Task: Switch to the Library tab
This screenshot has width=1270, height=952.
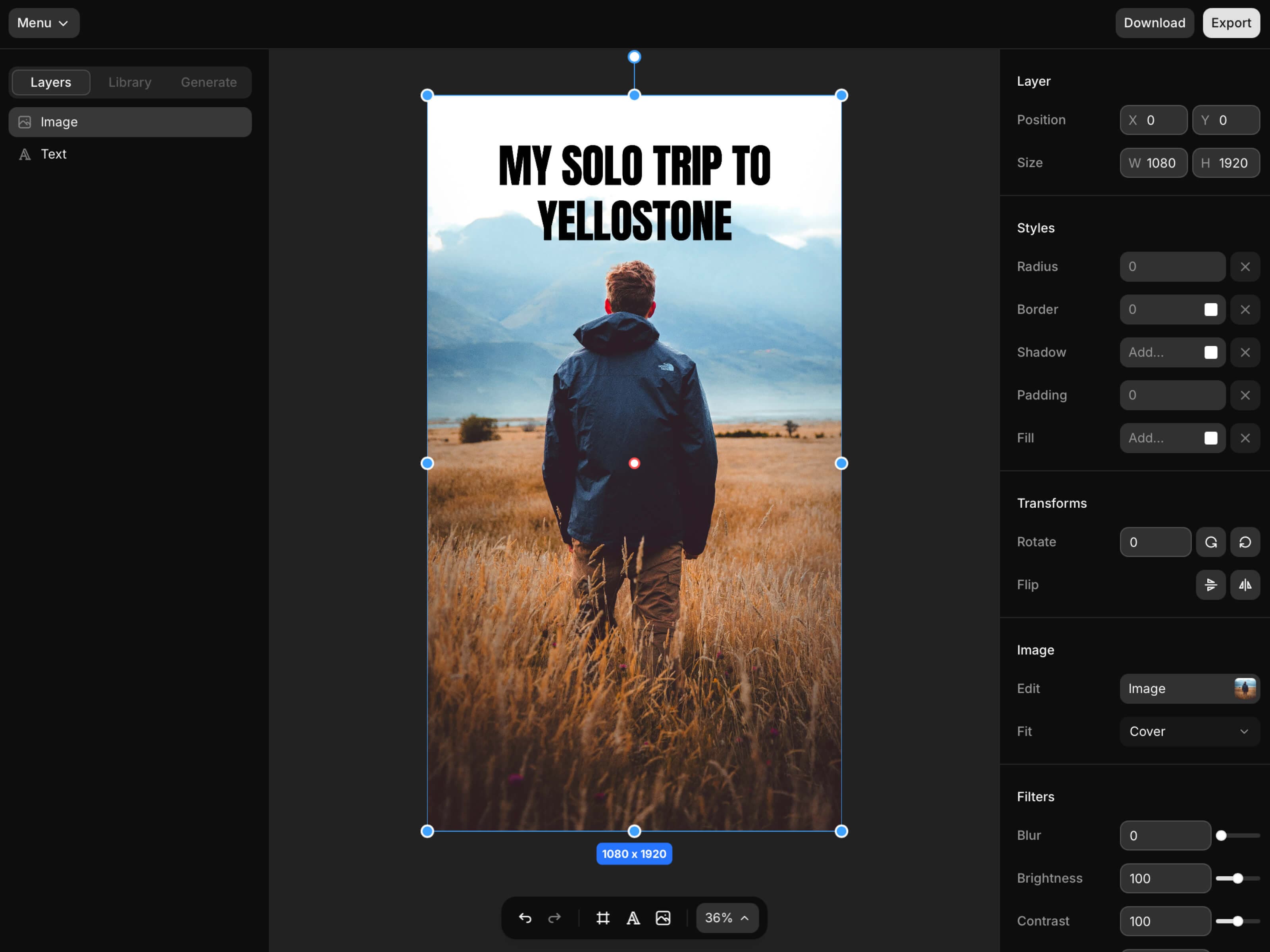Action: 130,82
